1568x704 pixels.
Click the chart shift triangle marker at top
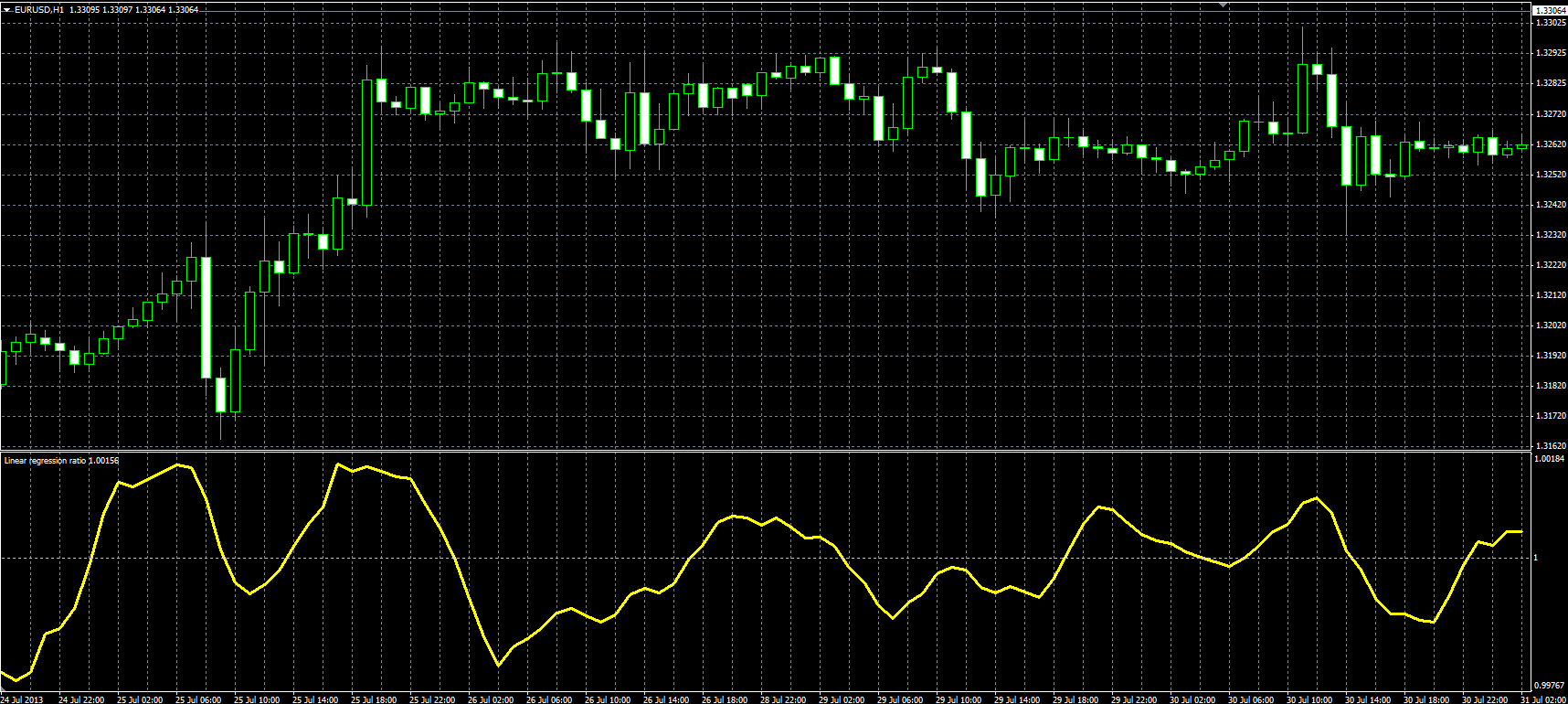(1224, 5)
